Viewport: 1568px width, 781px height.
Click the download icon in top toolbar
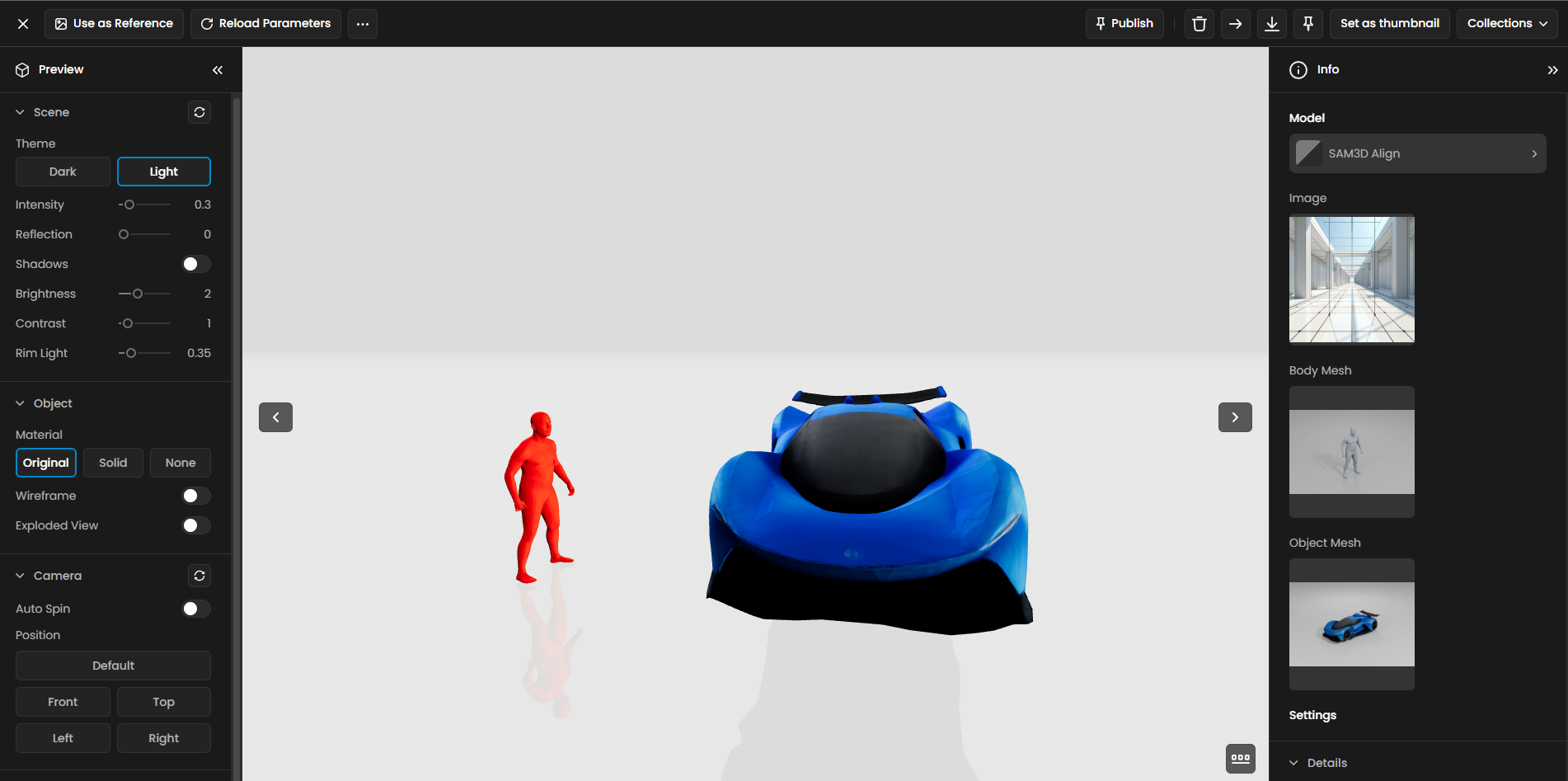[1271, 24]
